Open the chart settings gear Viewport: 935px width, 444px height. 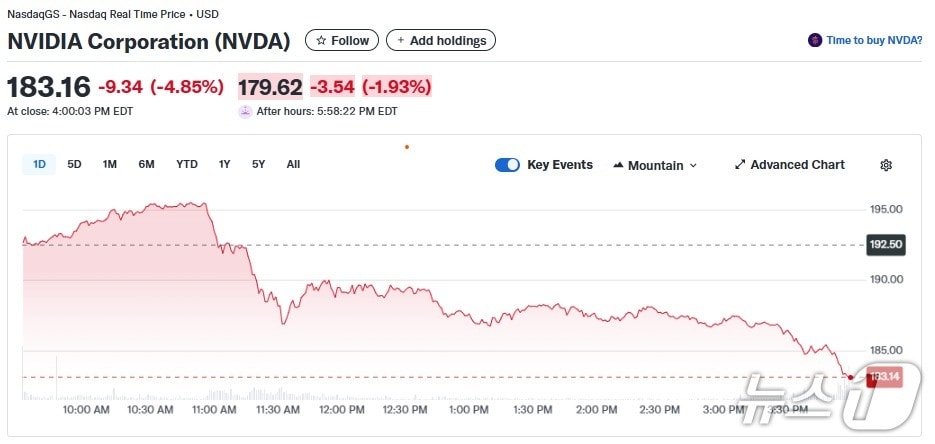885,165
